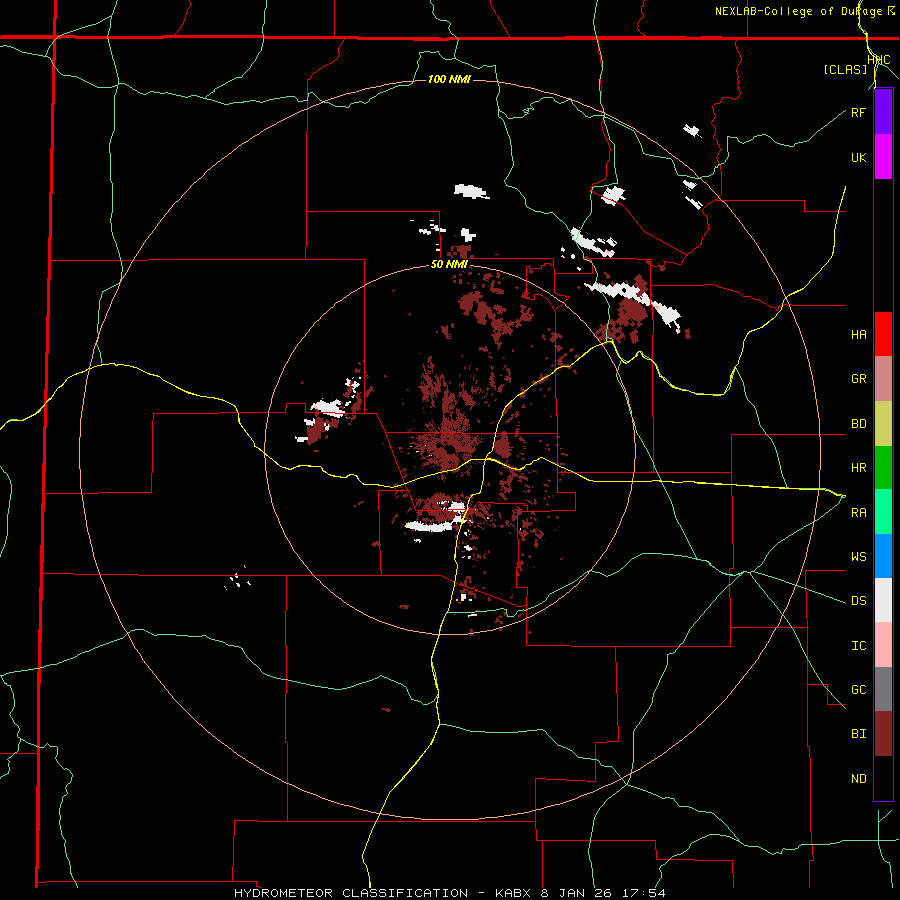Click the RA legend label
The width and height of the screenshot is (900, 900).
[x=858, y=513]
